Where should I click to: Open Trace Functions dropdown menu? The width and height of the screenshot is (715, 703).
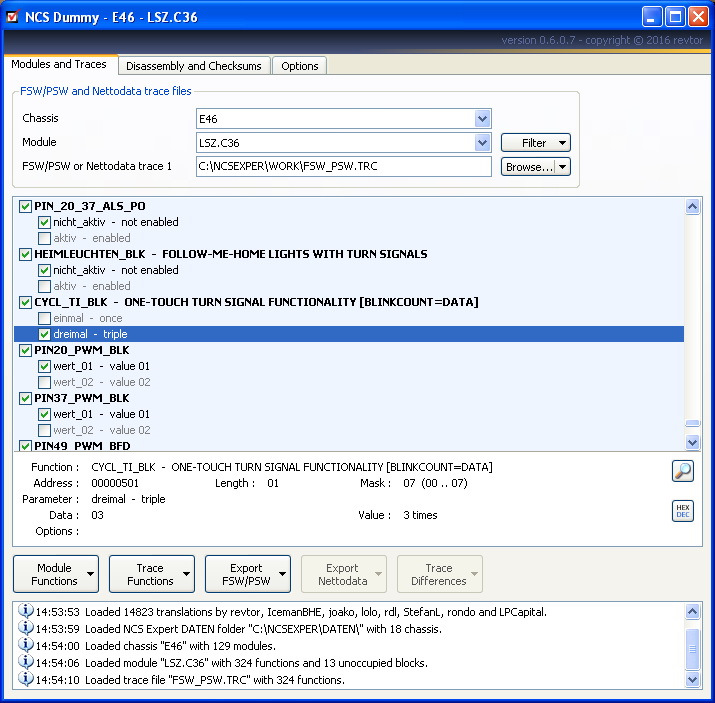(x=187, y=574)
